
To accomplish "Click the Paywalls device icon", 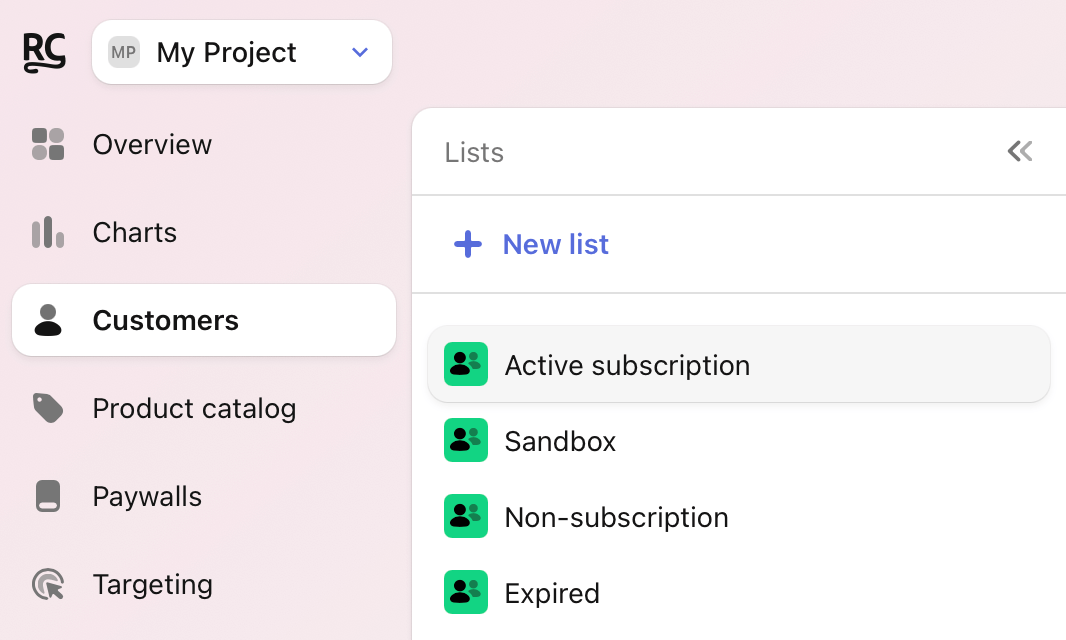I will click(48, 496).
